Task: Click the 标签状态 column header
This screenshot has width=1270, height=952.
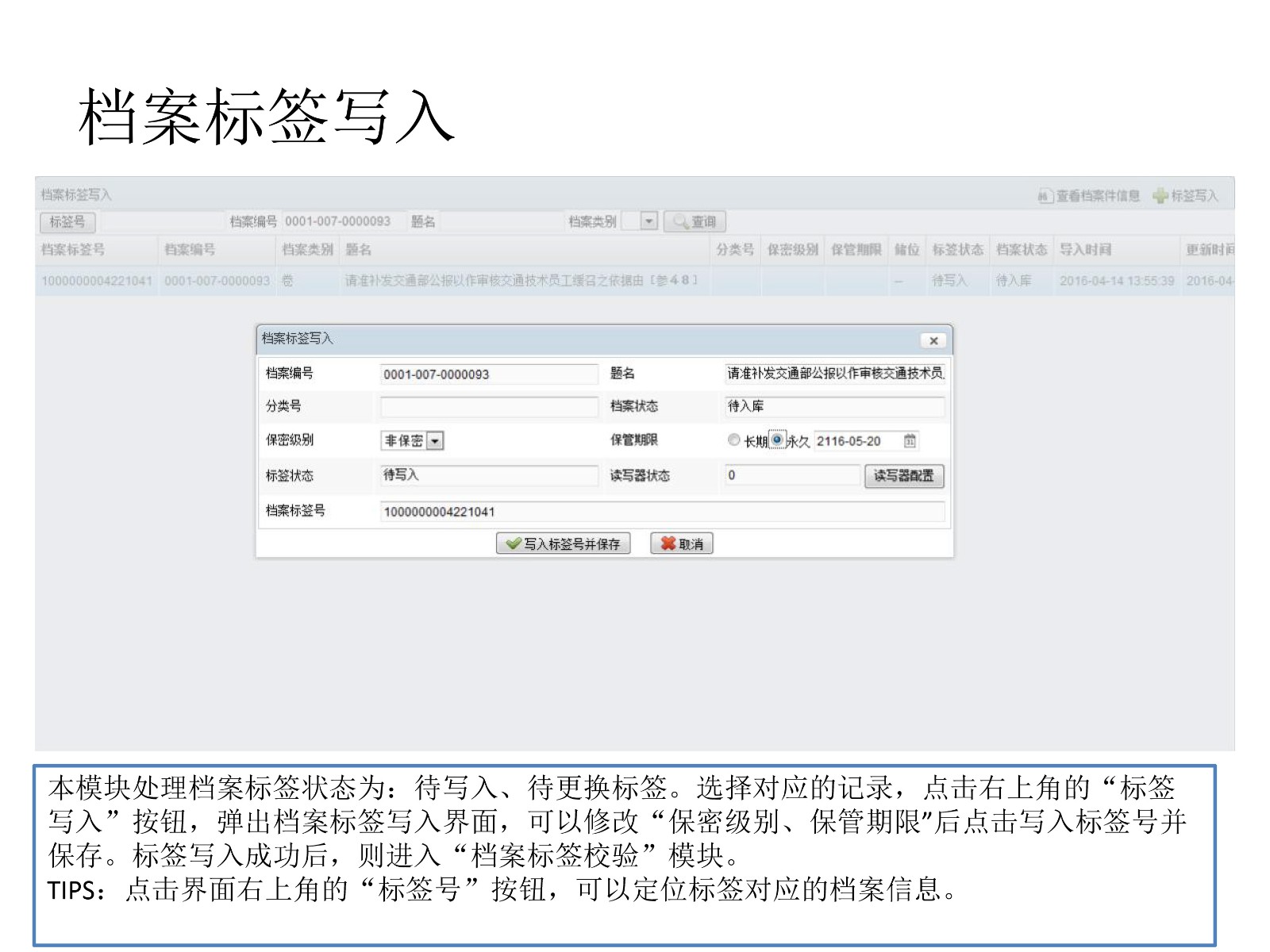Action: point(957,250)
